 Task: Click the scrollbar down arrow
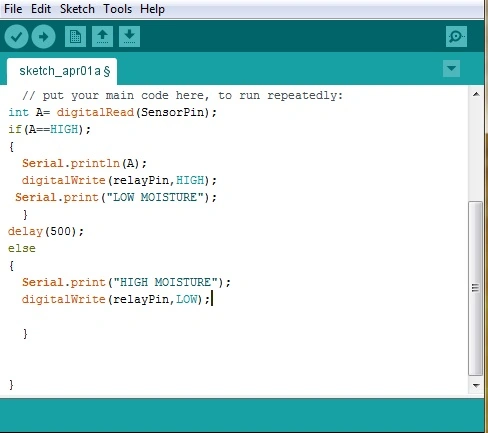[x=476, y=386]
